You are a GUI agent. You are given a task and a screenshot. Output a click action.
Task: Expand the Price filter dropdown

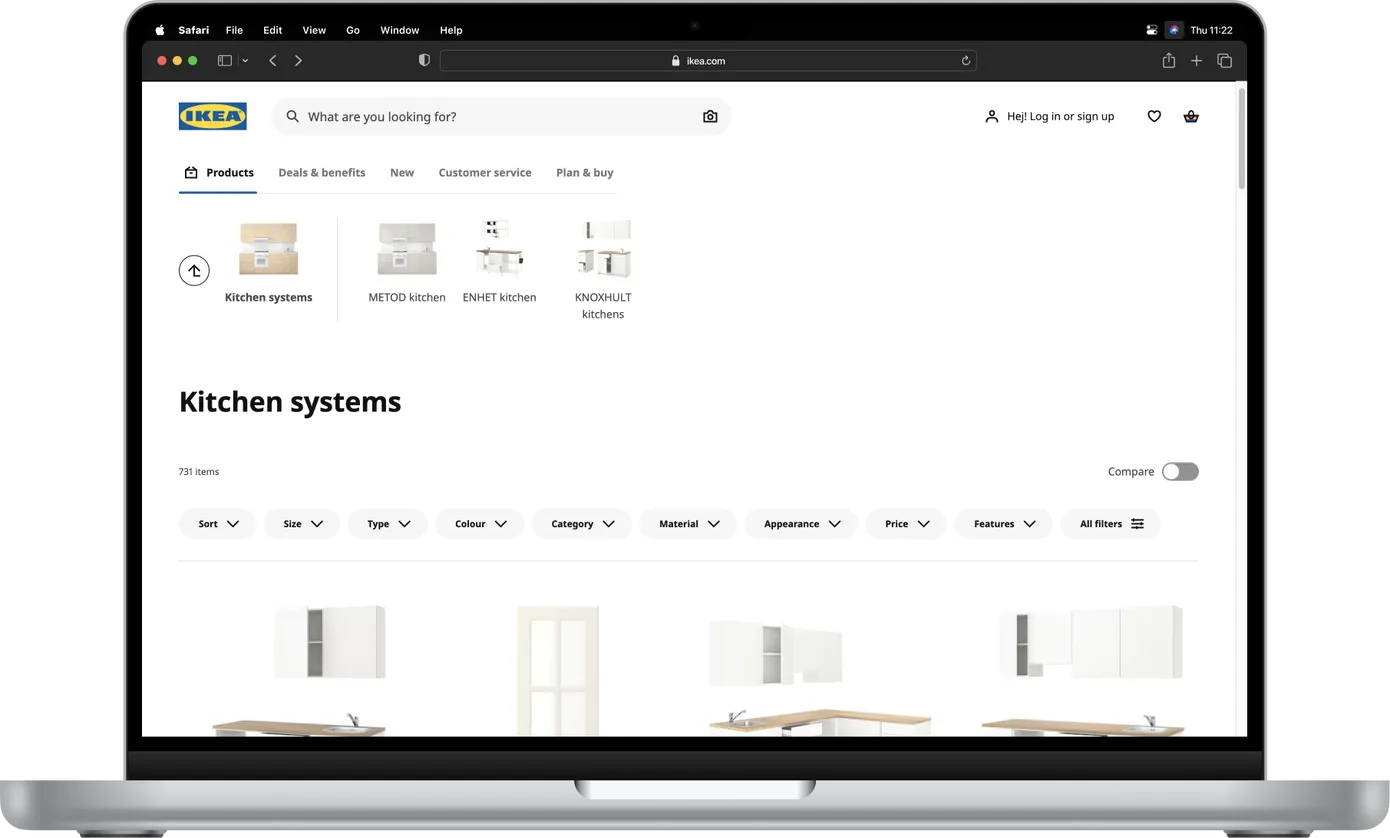coord(906,524)
